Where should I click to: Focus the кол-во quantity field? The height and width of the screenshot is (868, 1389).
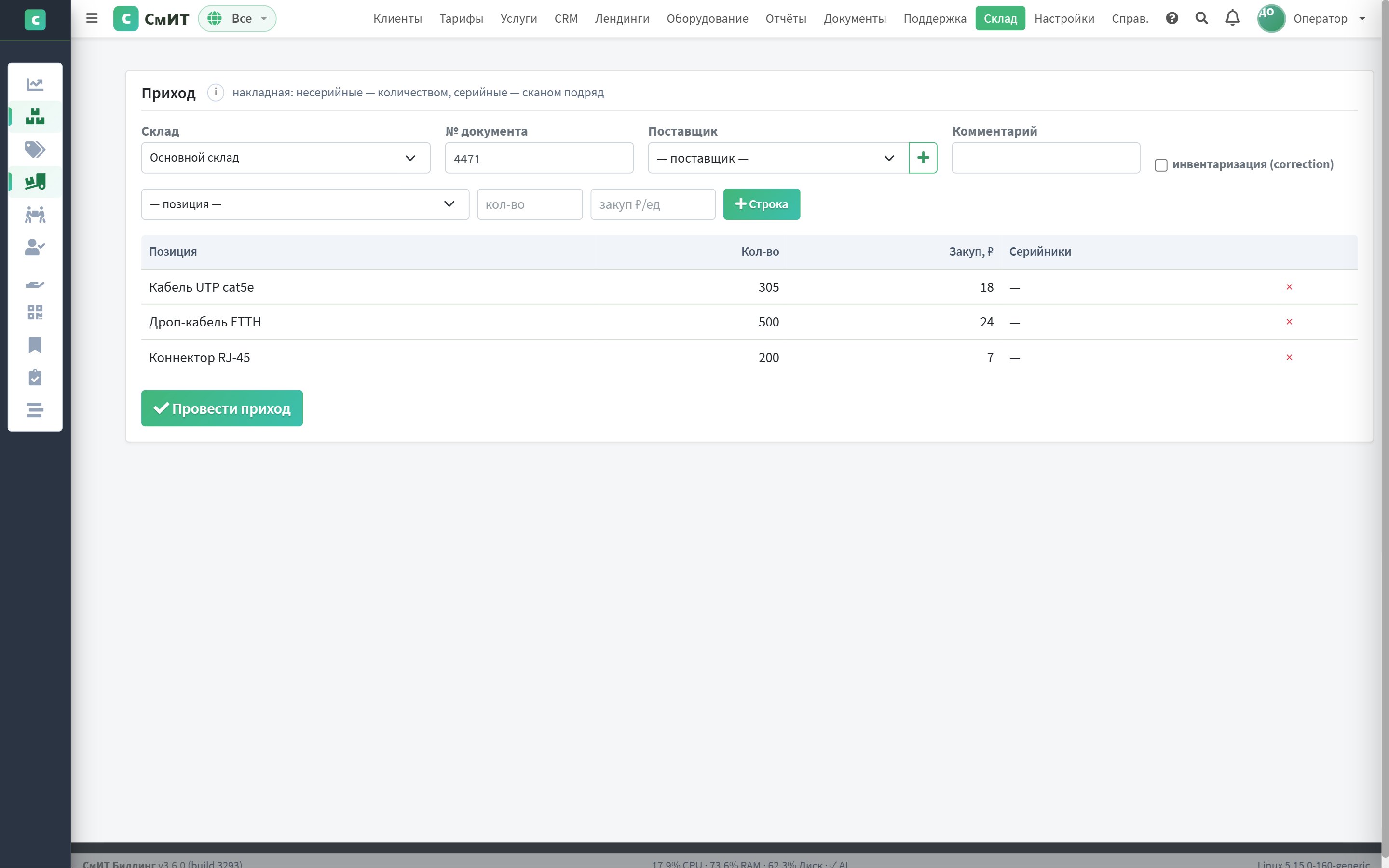(x=530, y=204)
